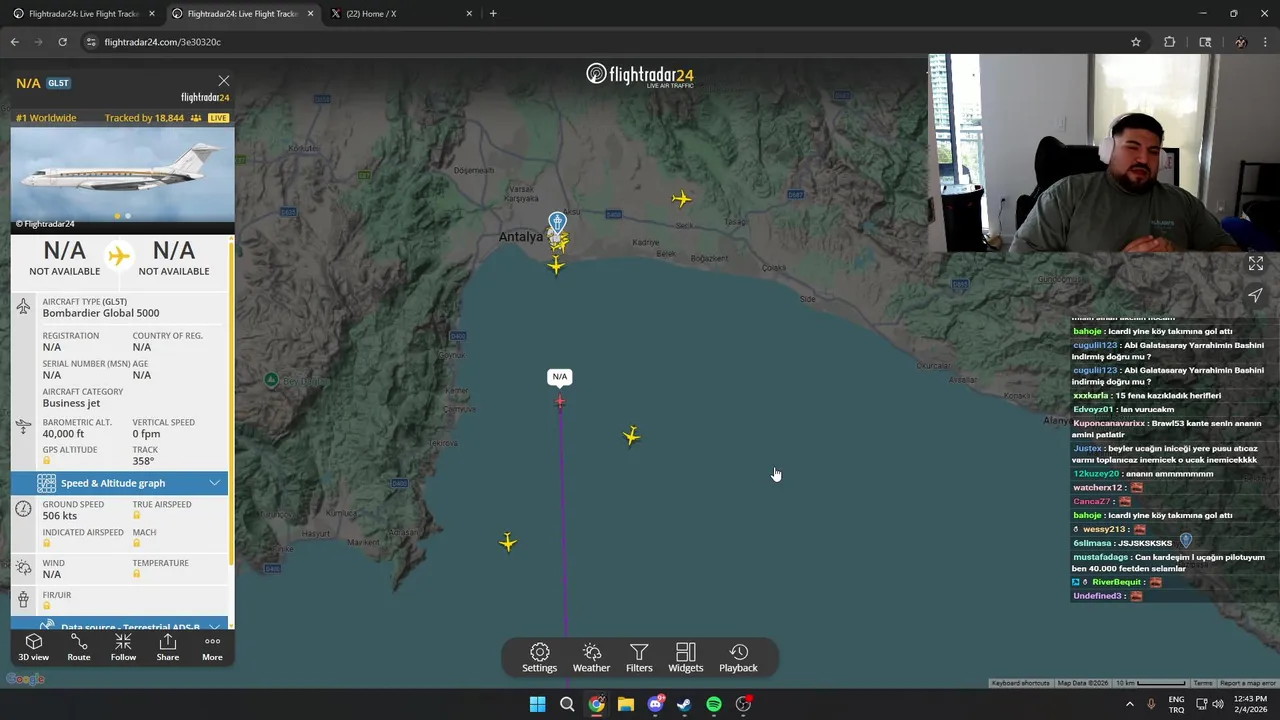Click the #1 Worldwide ranking label

pyautogui.click(x=46, y=118)
